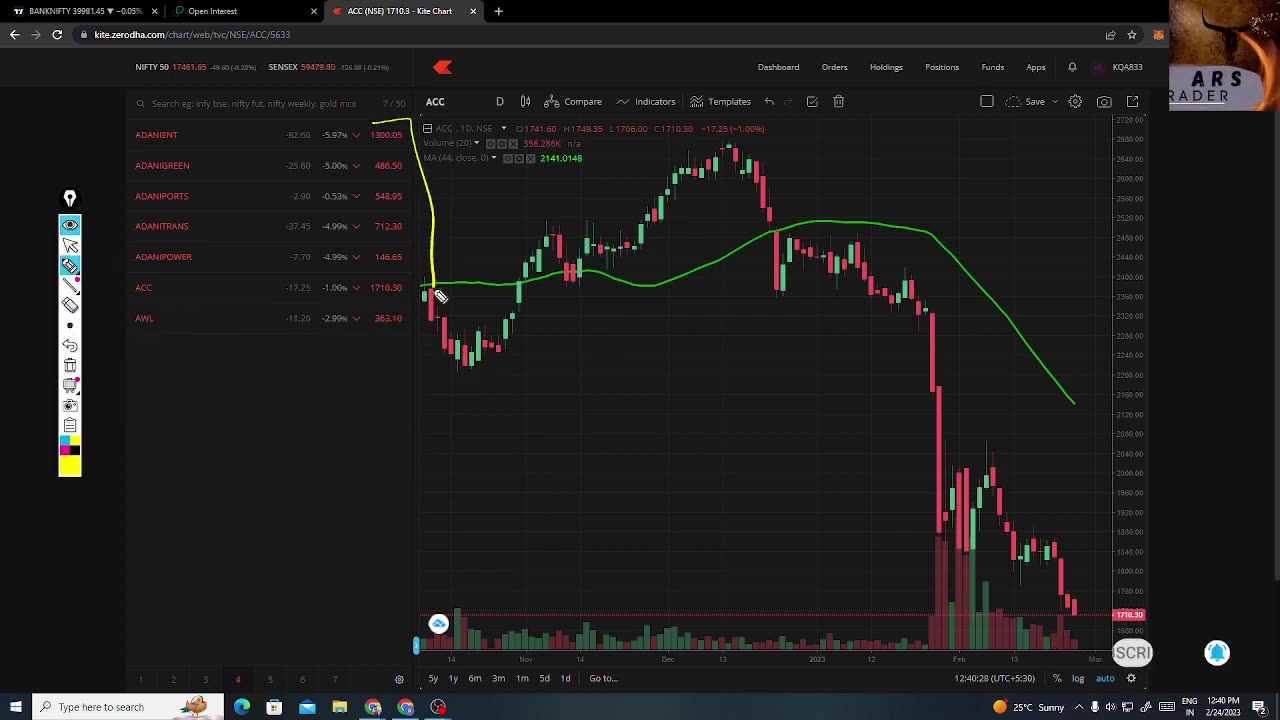Click the chart settings gear icon
Viewport: 1280px width, 720px height.
pos(1075,101)
